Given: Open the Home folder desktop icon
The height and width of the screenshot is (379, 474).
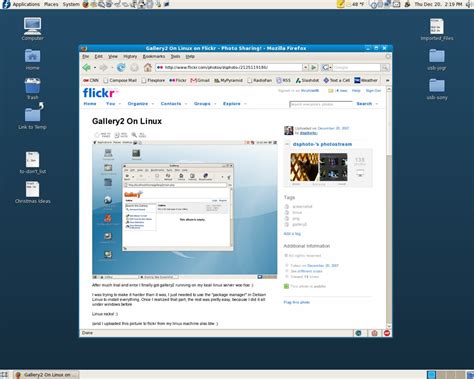Looking at the screenshot, I should tap(33, 59).
